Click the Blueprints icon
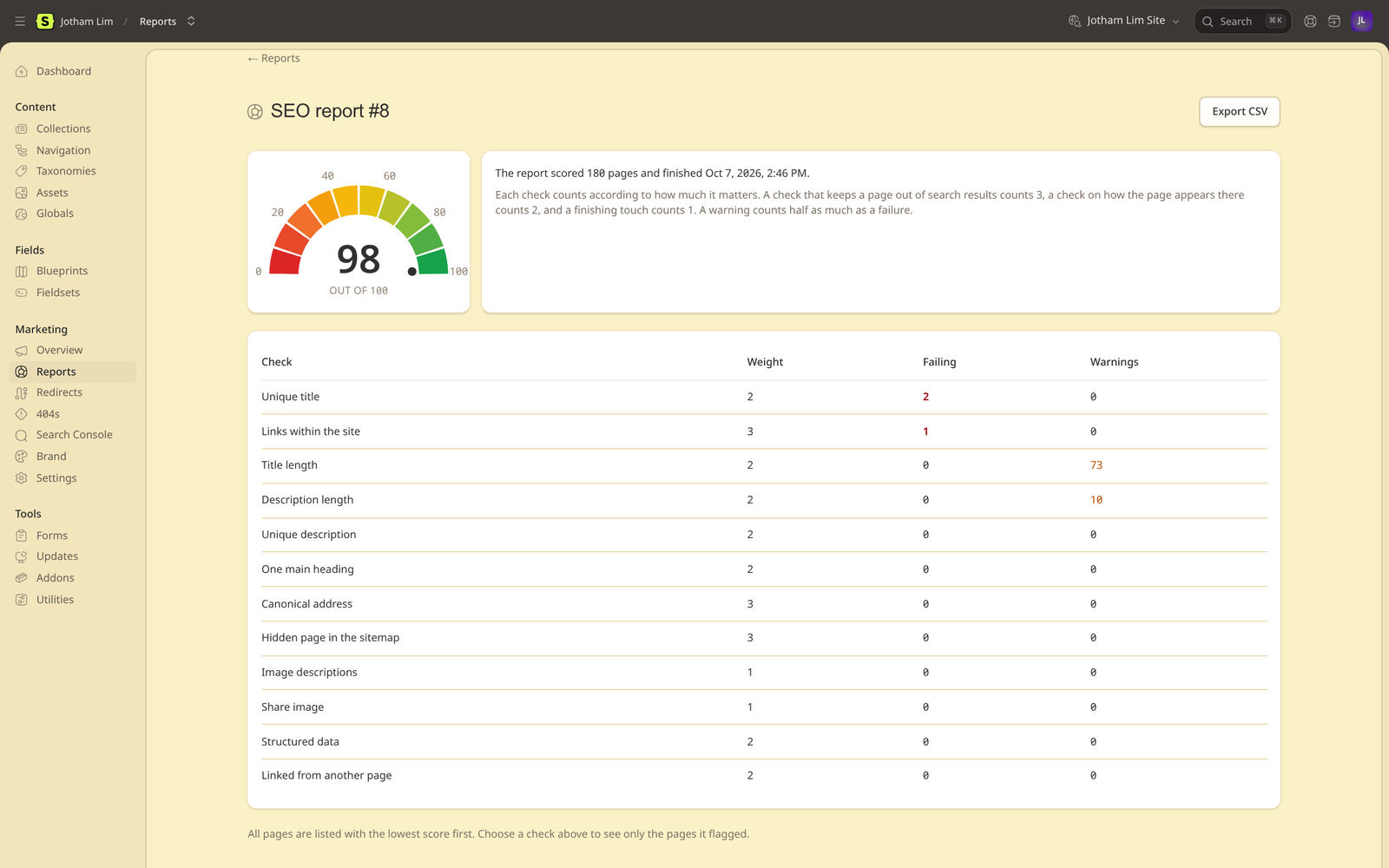This screenshot has width=1389, height=868. pyautogui.click(x=22, y=271)
